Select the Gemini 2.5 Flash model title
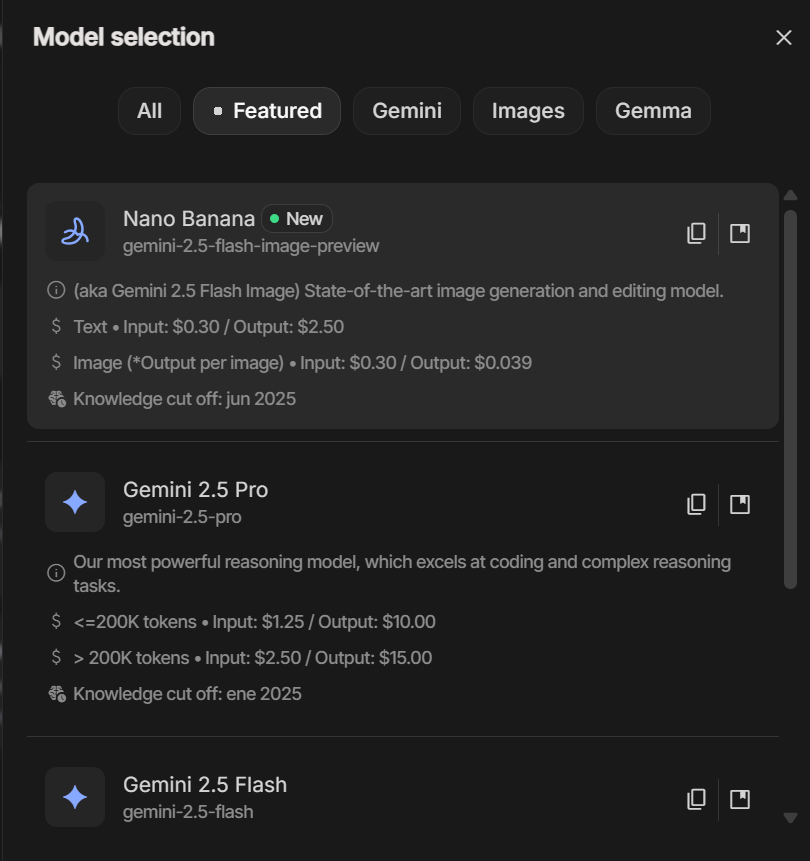 pyautogui.click(x=205, y=785)
